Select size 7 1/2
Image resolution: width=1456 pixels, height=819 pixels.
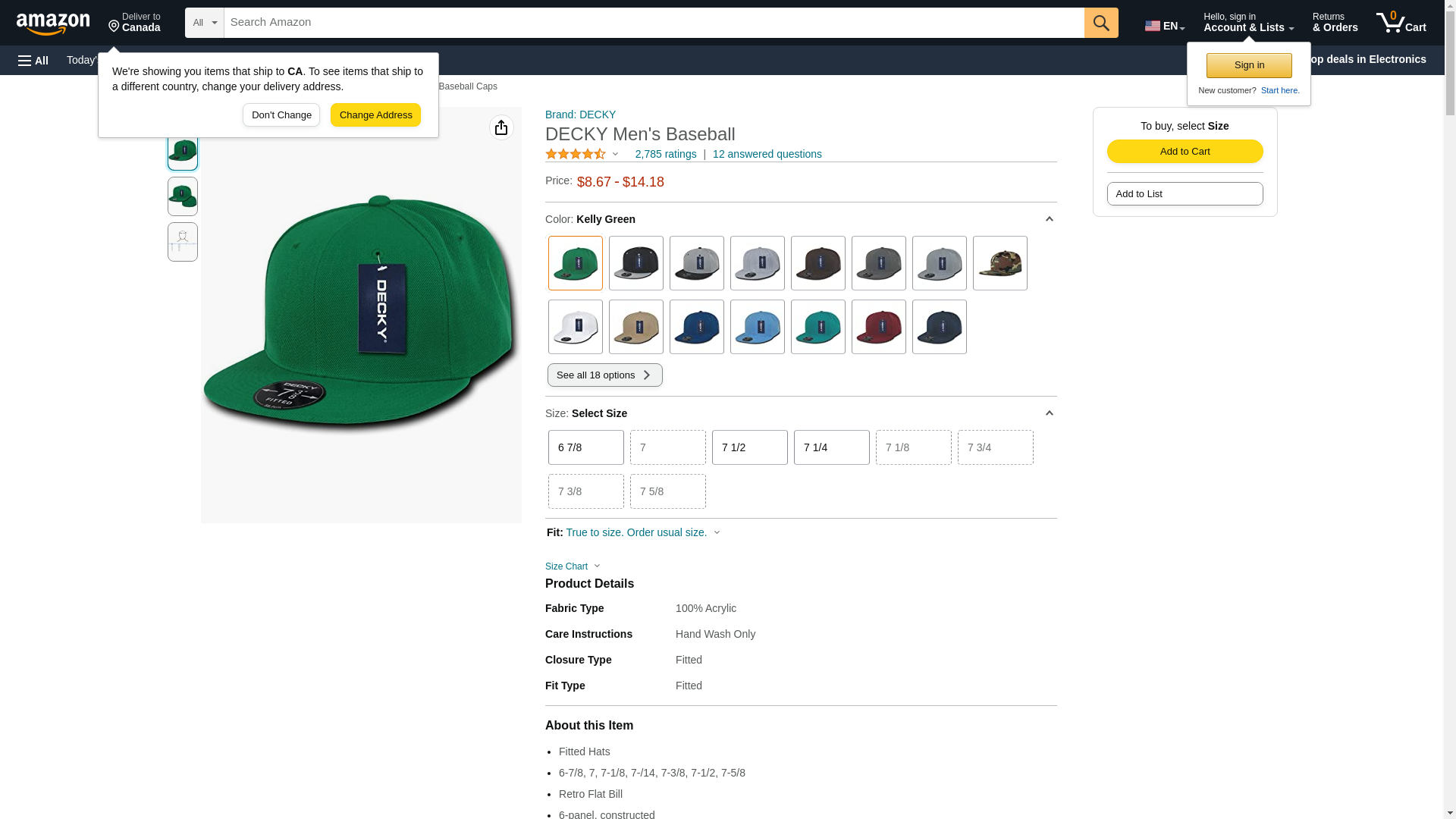point(749,447)
